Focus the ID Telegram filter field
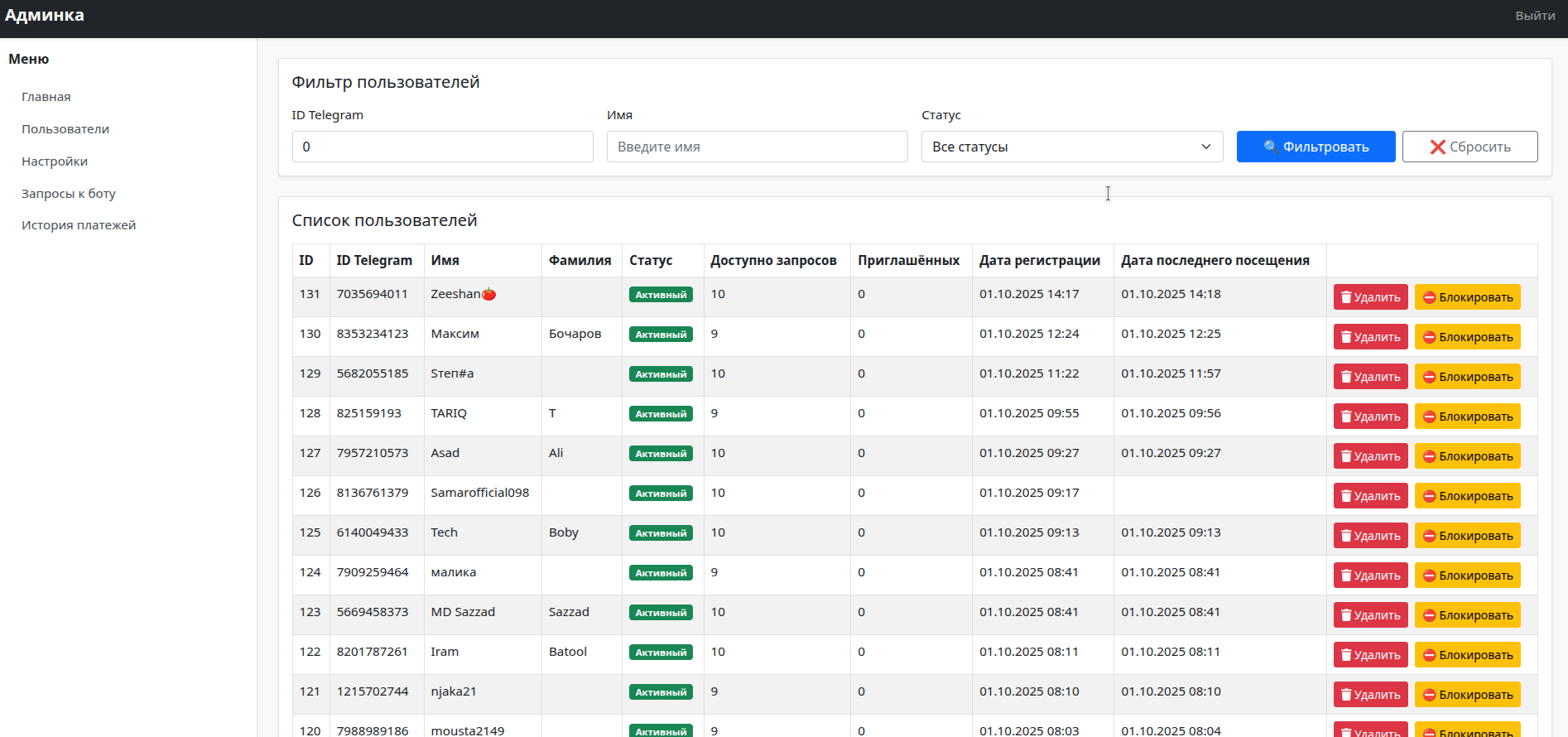This screenshot has width=1568, height=737. (x=442, y=147)
